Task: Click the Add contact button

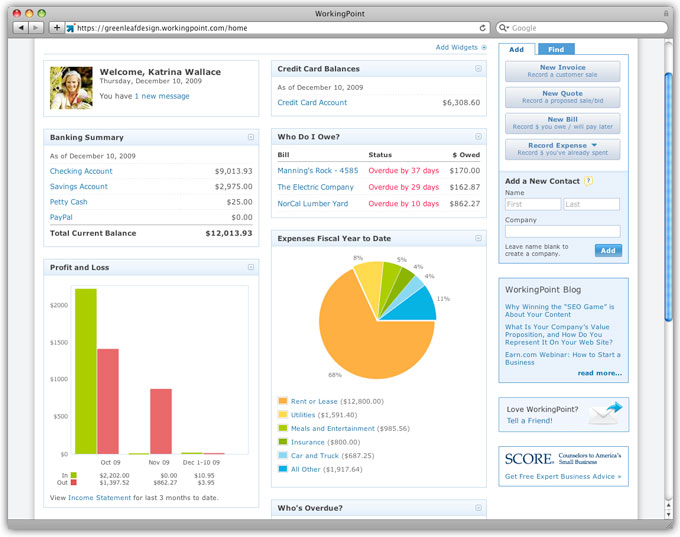Action: (x=608, y=250)
